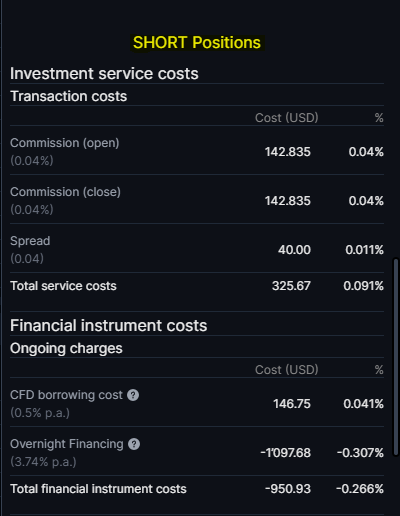400x516 pixels.
Task: Click the Commission (open) label
Action: pyautogui.click(x=65, y=143)
